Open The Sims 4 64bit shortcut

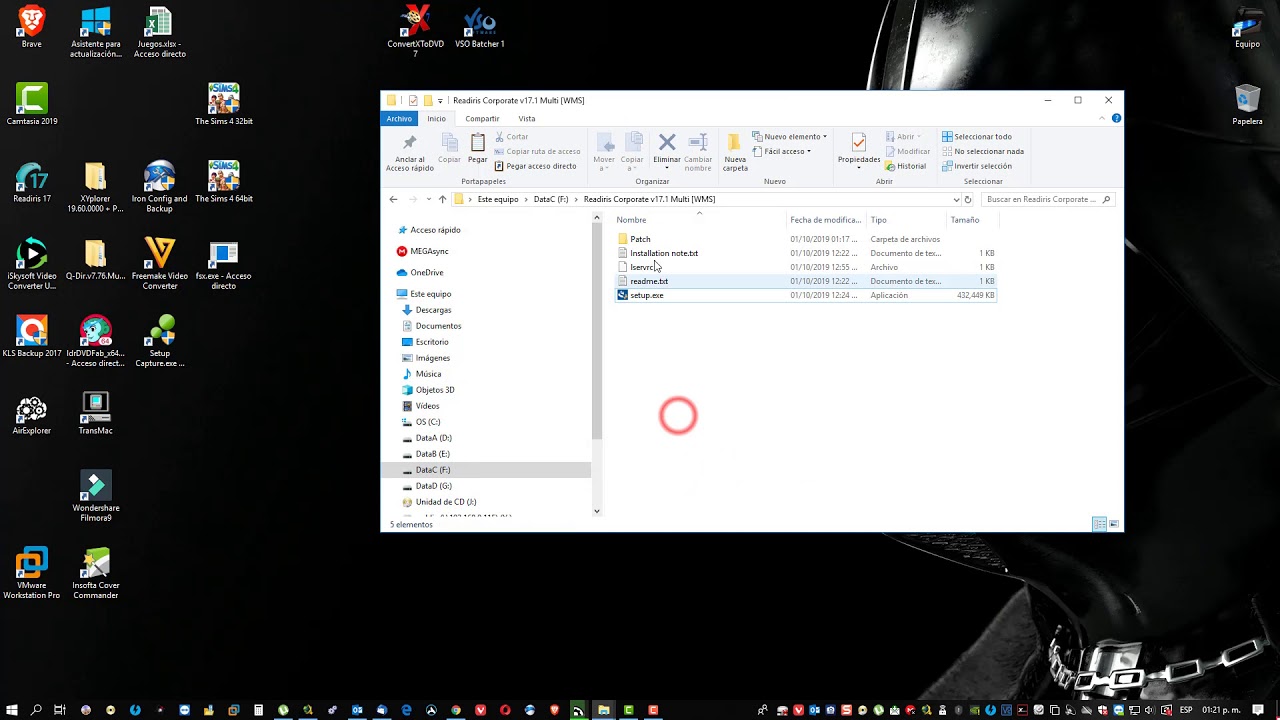223,181
